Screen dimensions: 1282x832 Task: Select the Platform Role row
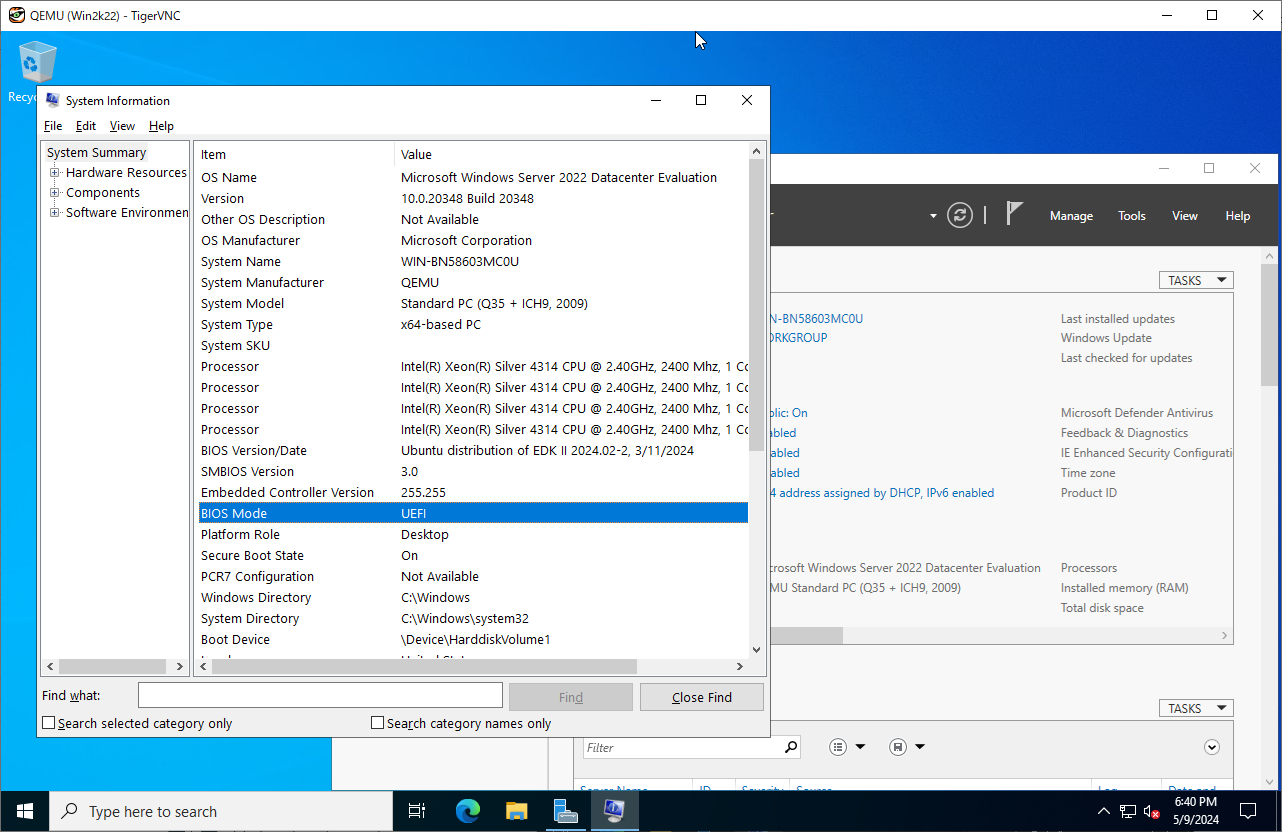pyautogui.click(x=472, y=534)
